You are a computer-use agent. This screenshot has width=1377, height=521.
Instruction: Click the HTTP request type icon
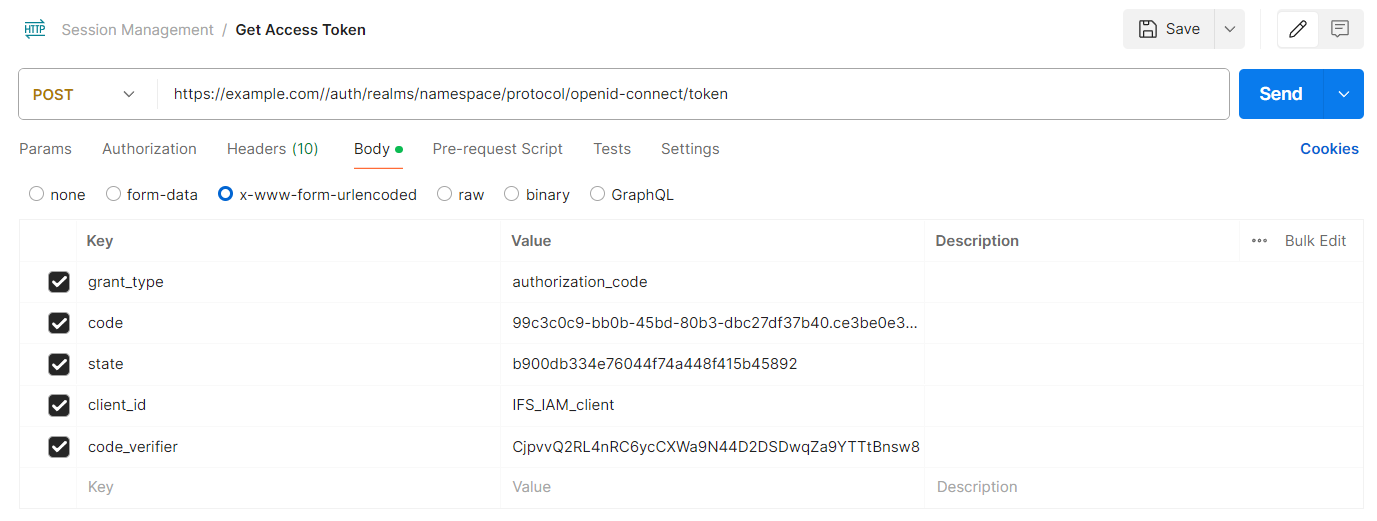35,29
